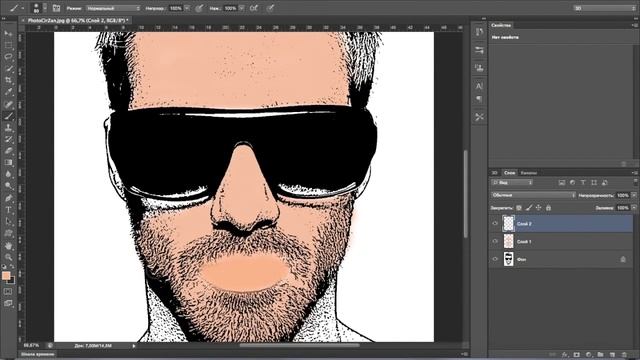This screenshot has width=640, height=360.
Task: Switch to the Каналы tab
Action: [529, 173]
